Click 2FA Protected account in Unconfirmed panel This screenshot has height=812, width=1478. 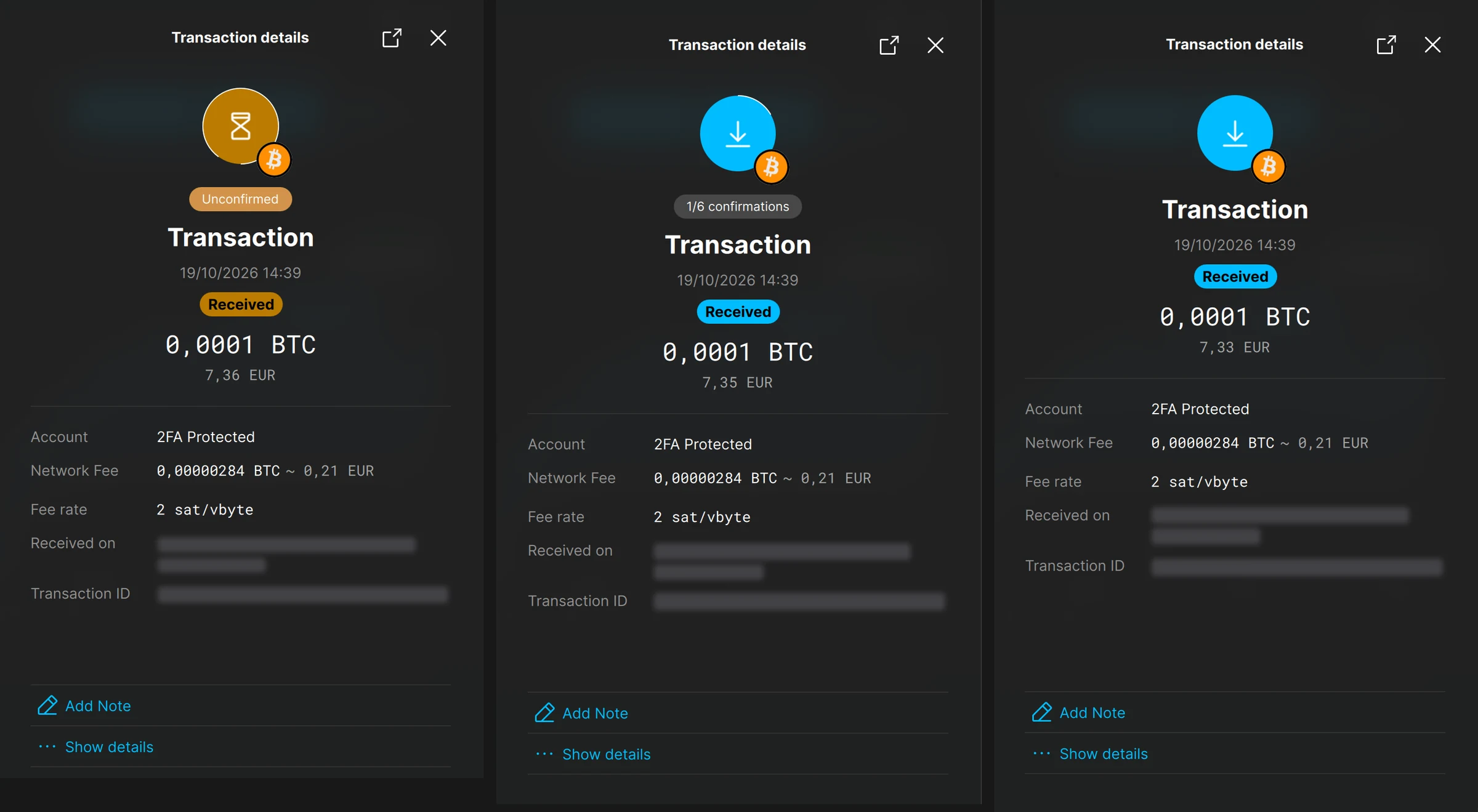(x=206, y=437)
